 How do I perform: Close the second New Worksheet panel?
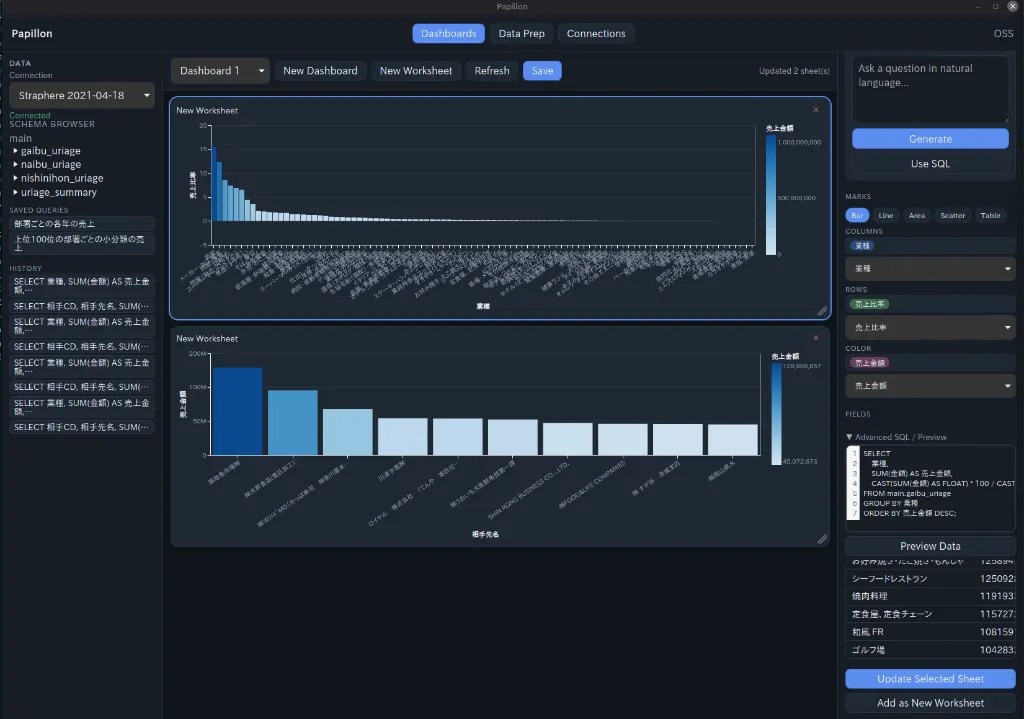(x=816, y=338)
